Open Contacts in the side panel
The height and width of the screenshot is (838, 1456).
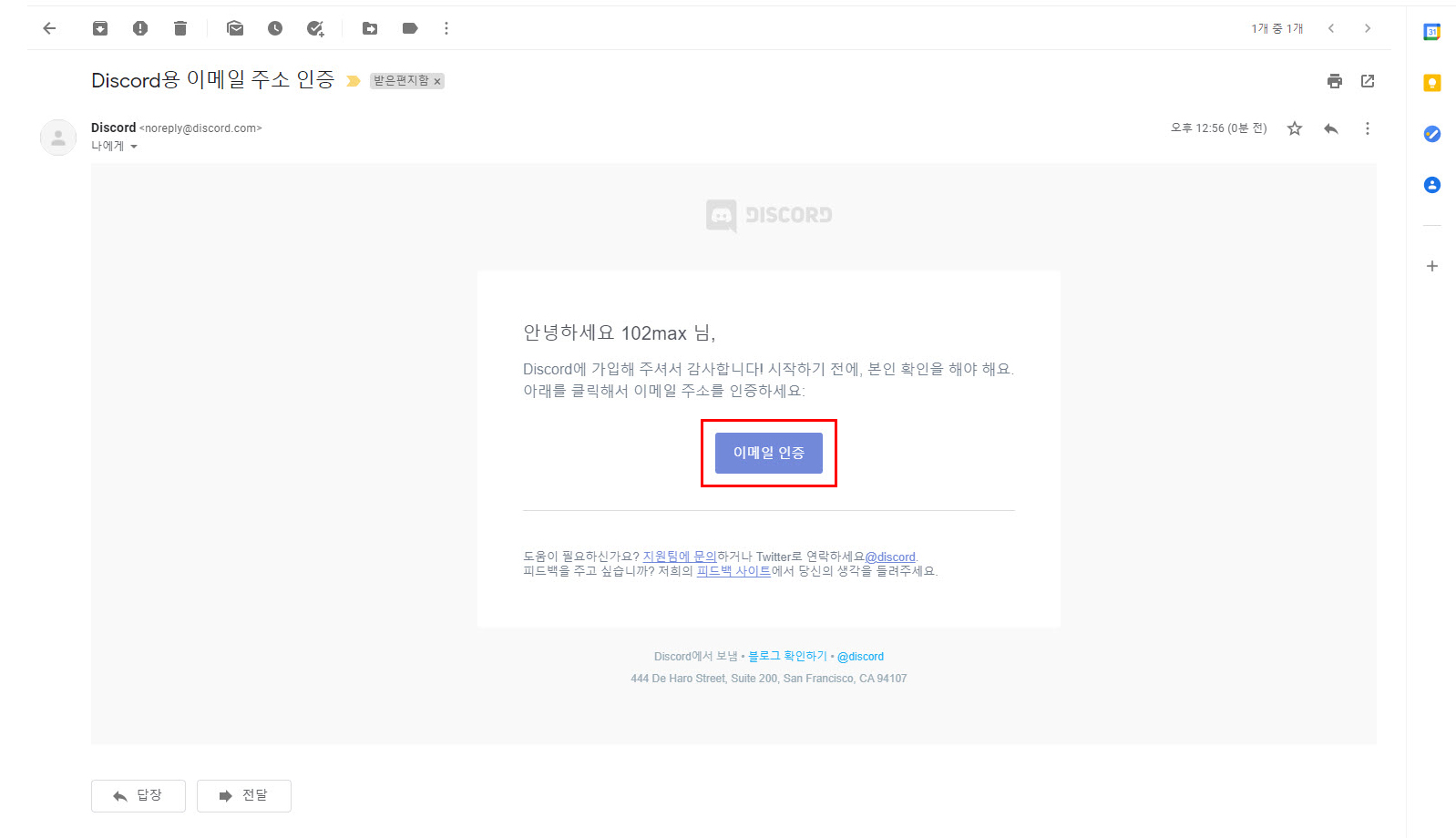1432,185
